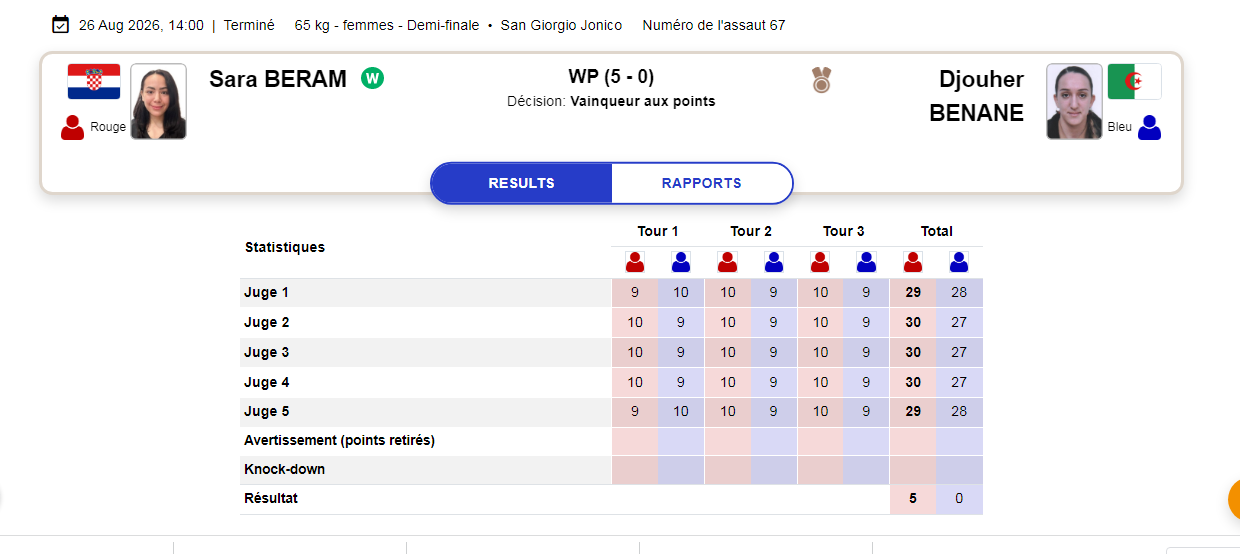Click the red boxer icon under Total
This screenshot has height=554, width=1240.
point(913,262)
